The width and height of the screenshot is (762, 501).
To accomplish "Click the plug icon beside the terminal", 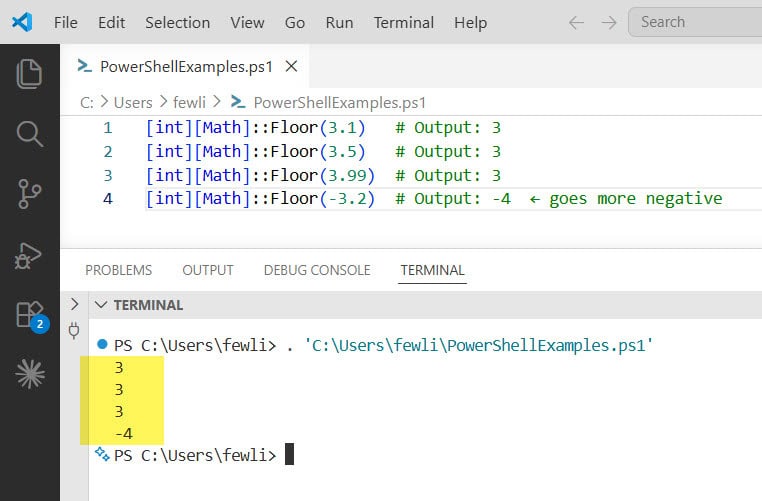I will coord(74,330).
